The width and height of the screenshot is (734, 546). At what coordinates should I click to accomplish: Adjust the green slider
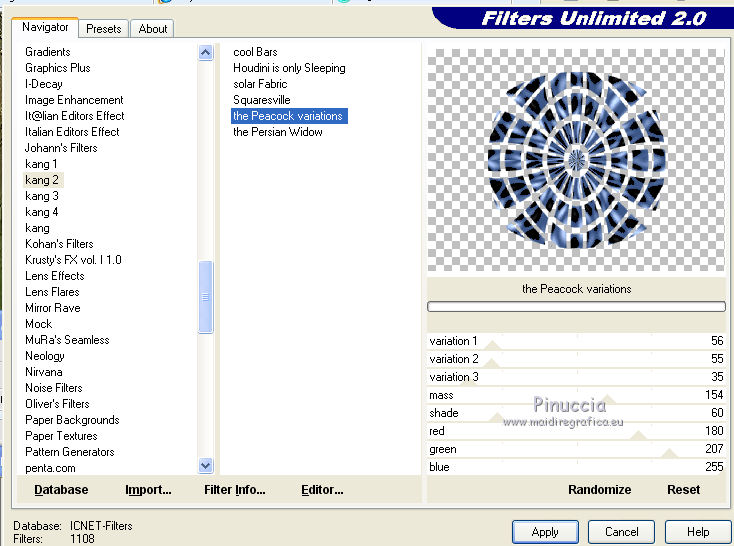[x=576, y=449]
